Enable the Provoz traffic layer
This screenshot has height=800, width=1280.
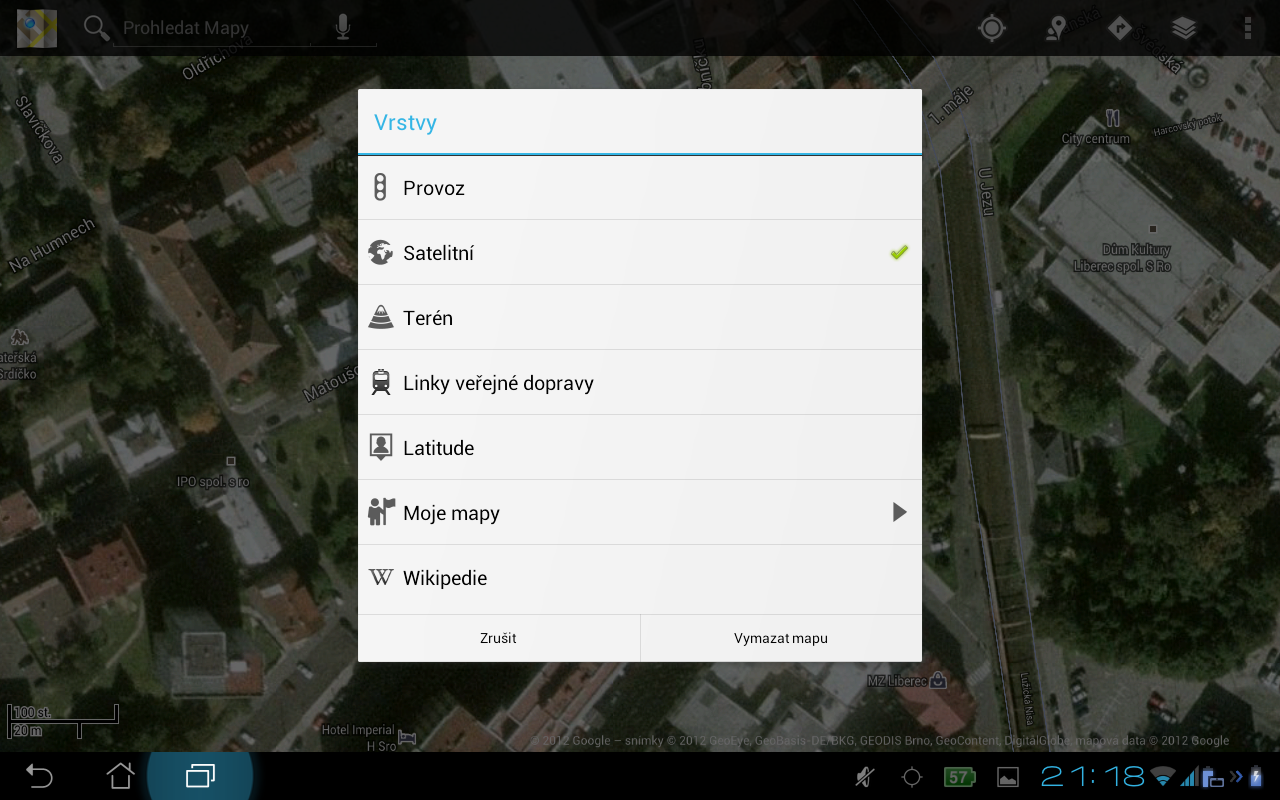coord(638,188)
